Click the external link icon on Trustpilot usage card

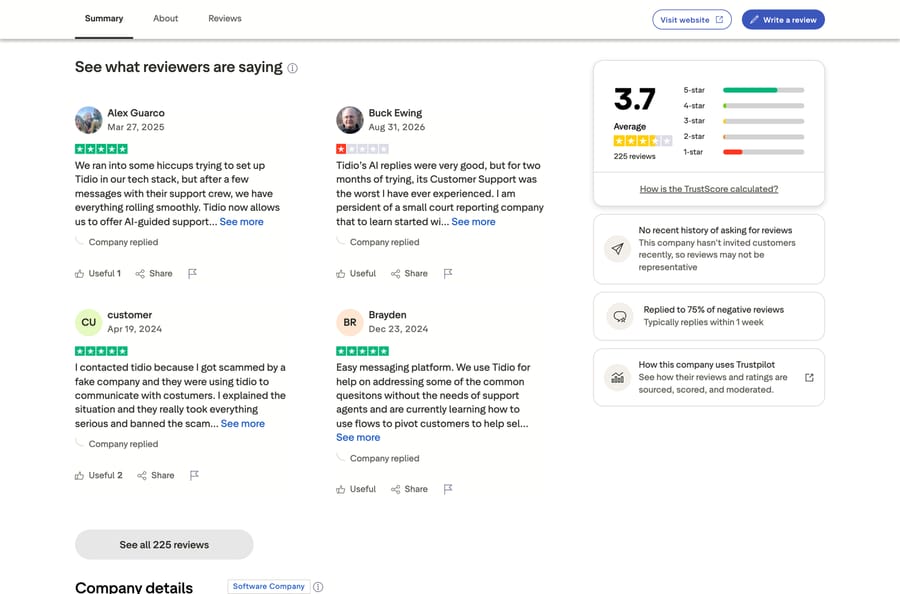click(x=809, y=378)
